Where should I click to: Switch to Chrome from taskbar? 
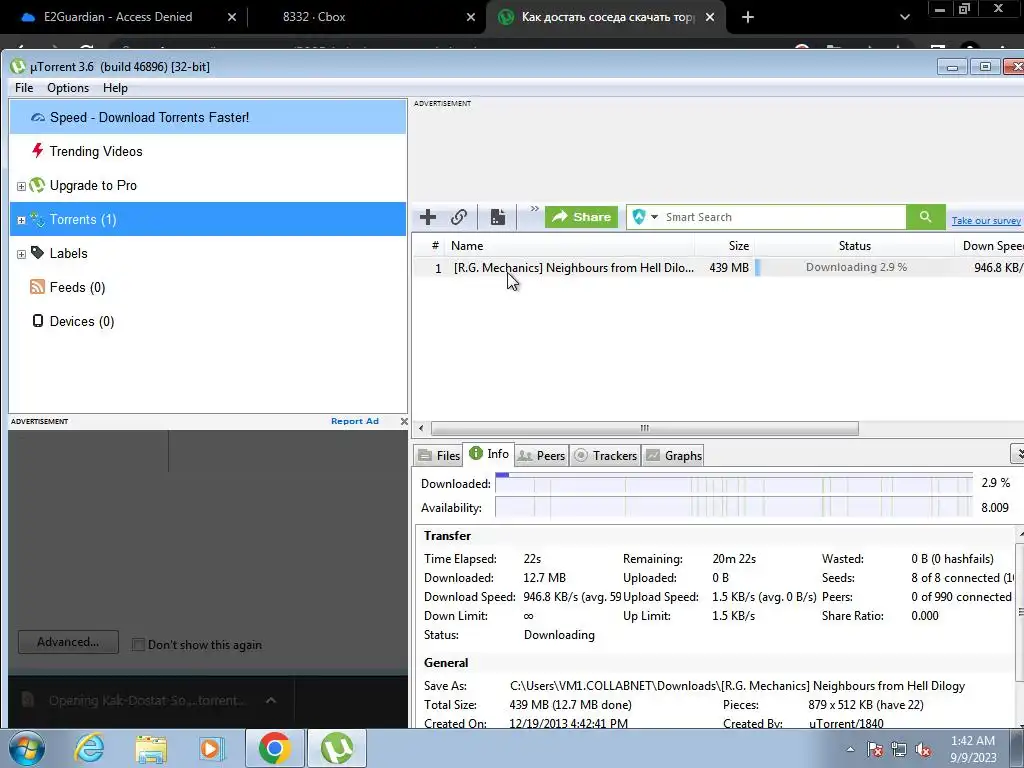[x=274, y=748]
